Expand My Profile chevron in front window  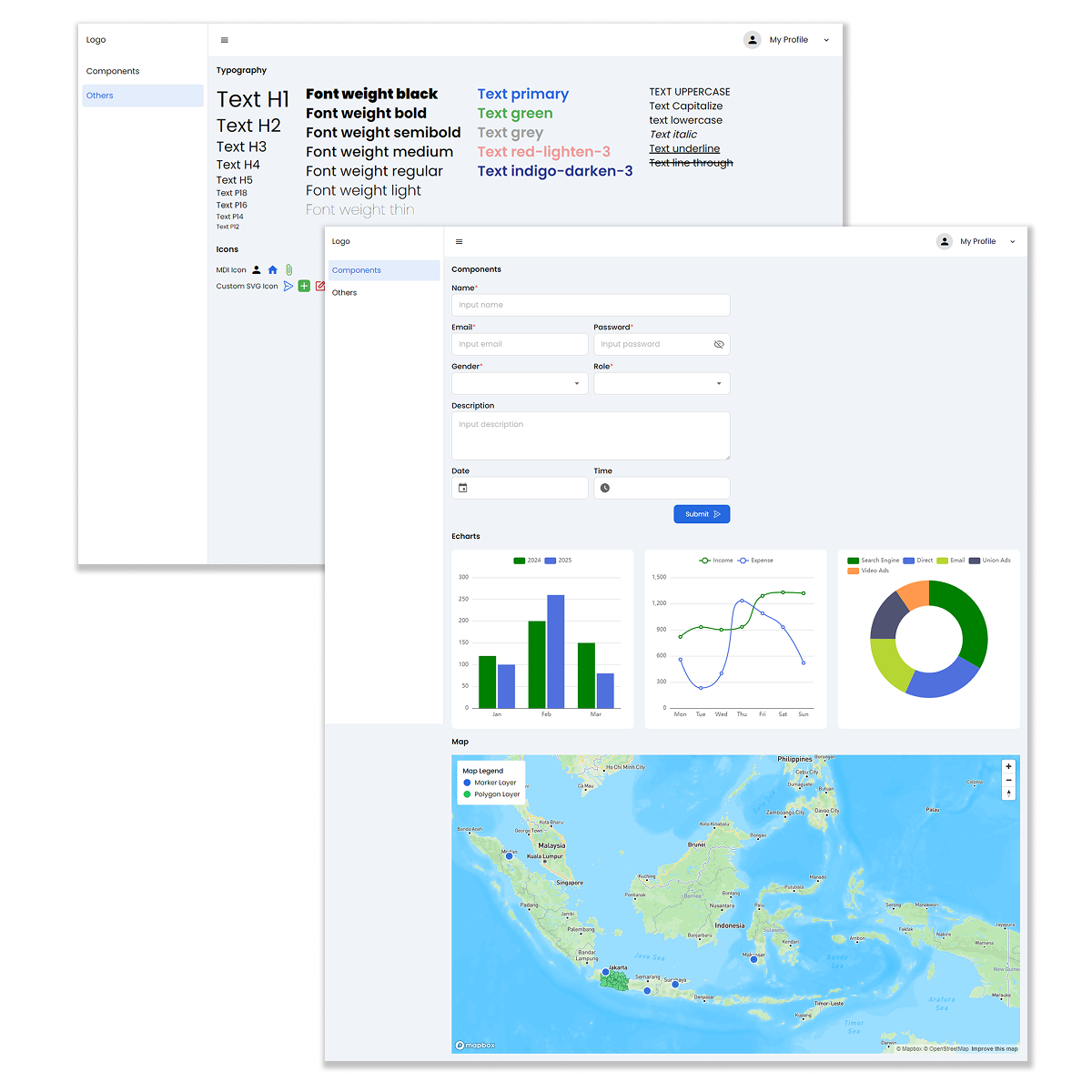pos(1013,242)
